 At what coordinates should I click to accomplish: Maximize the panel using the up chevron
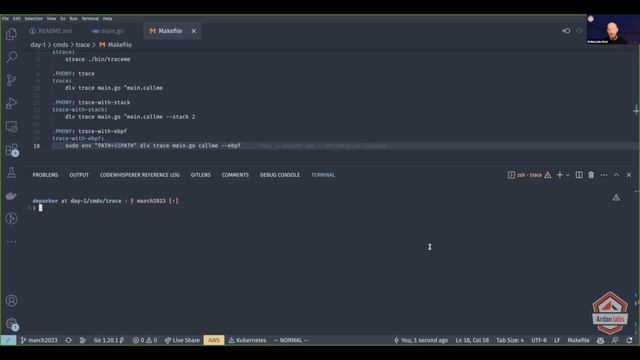tap(616, 175)
